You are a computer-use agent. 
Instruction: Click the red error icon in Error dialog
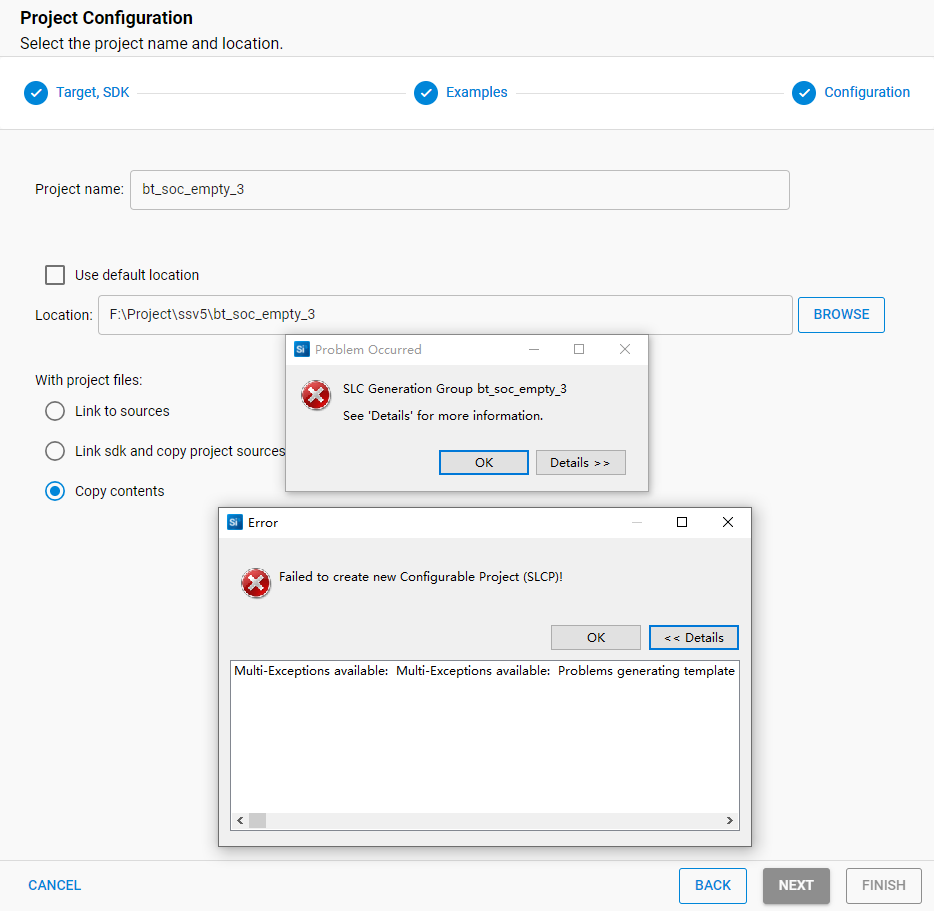point(256,583)
